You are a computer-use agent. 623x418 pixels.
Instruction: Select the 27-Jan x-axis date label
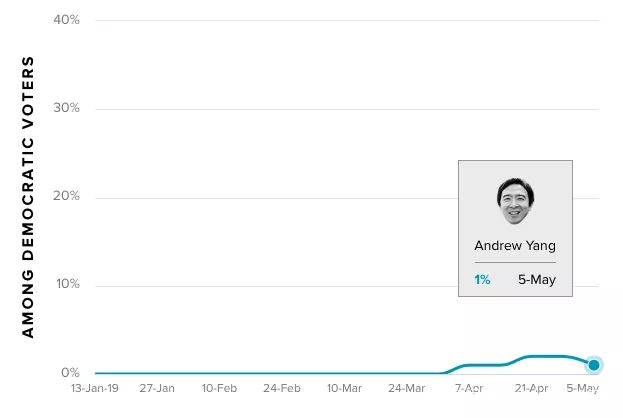click(x=157, y=388)
